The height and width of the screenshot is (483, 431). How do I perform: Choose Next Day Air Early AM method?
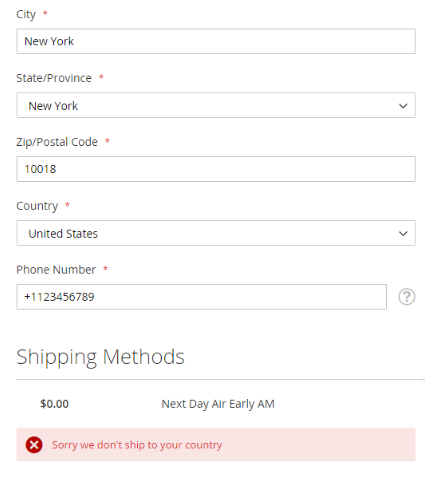(x=218, y=404)
